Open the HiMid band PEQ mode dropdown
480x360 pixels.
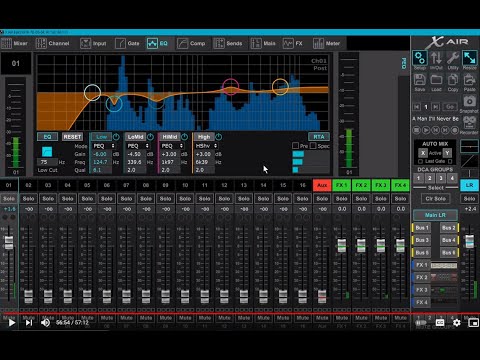click(172, 146)
